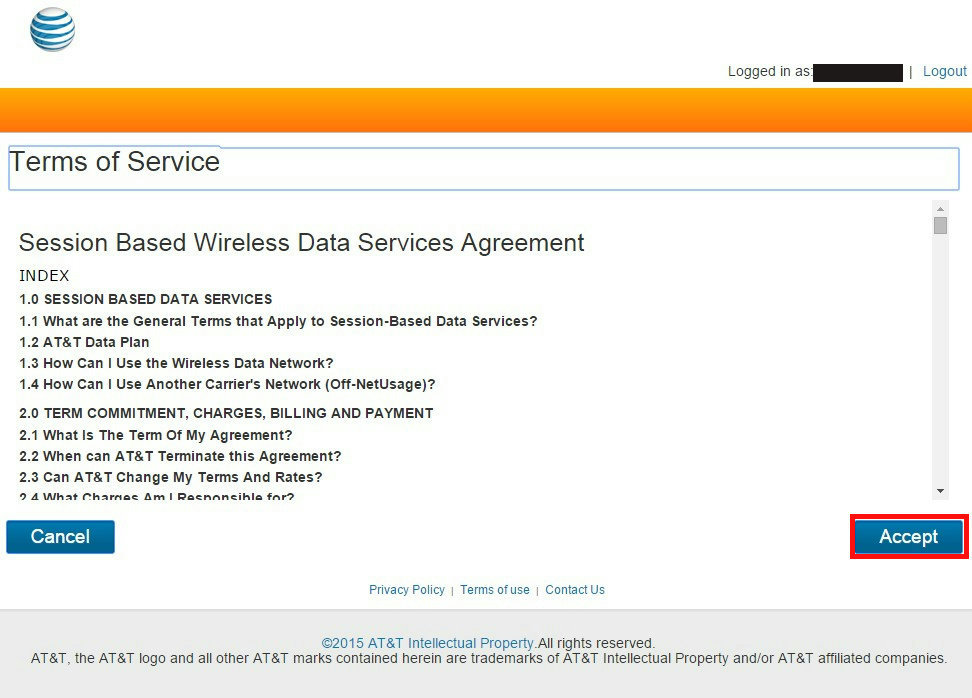Image resolution: width=972 pixels, height=698 pixels.
Task: Select 2.3 Can AT&T Change My Terms And Rates
Action: (171, 477)
